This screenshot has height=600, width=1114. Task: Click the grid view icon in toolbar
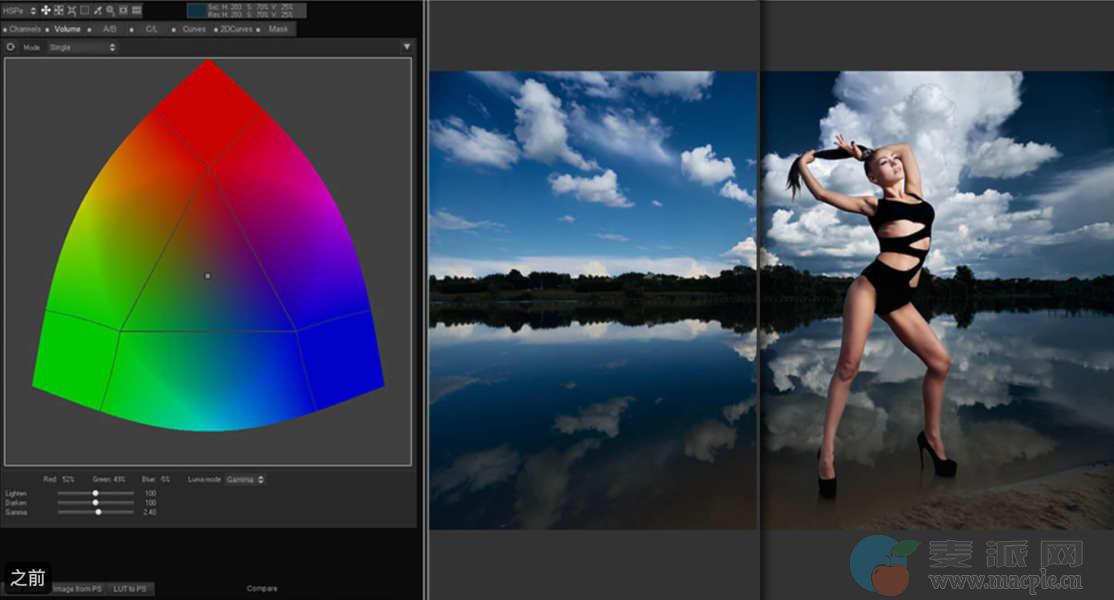(136, 10)
